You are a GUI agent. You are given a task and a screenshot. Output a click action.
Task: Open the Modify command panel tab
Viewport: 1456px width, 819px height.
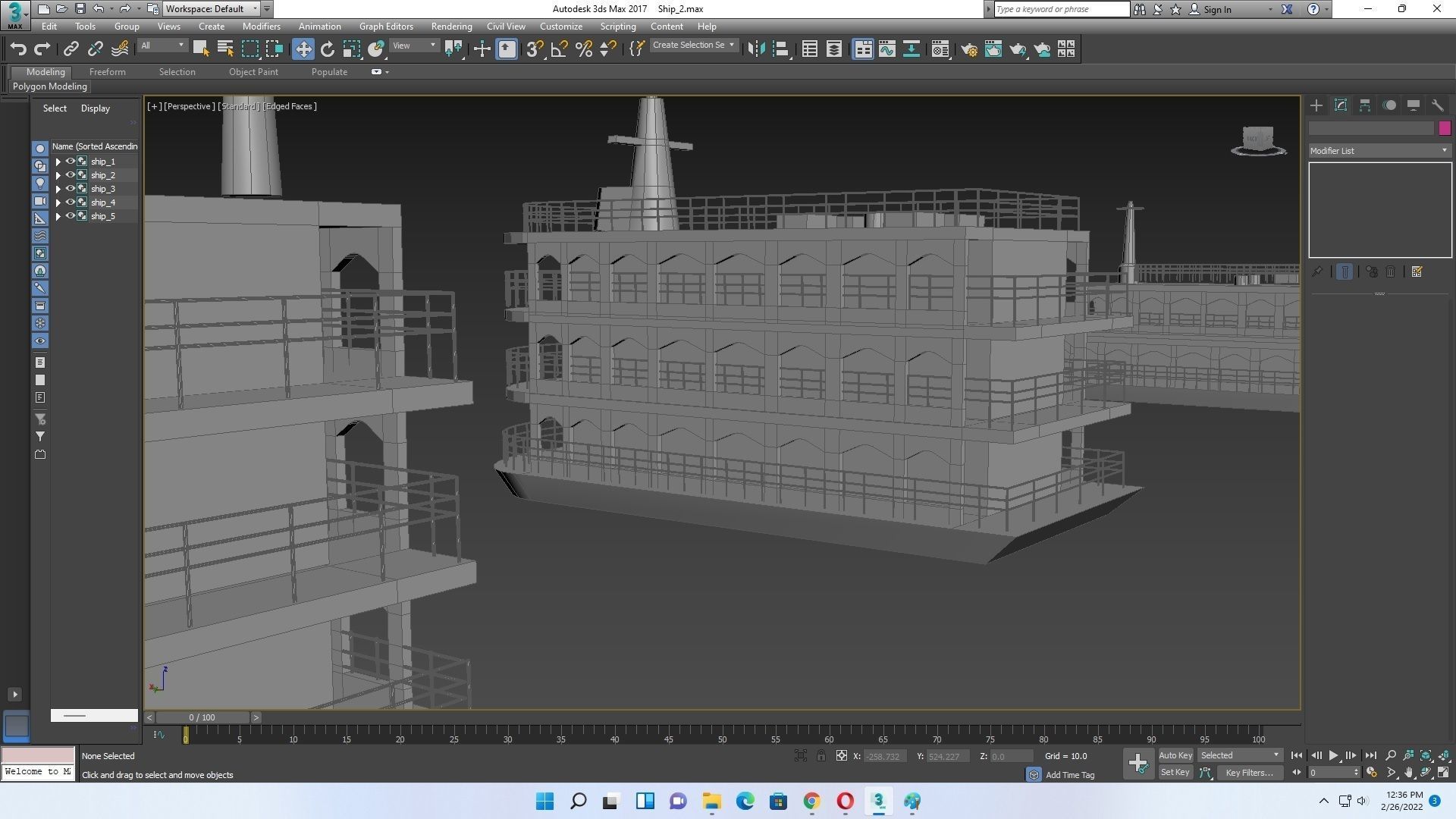[1341, 105]
